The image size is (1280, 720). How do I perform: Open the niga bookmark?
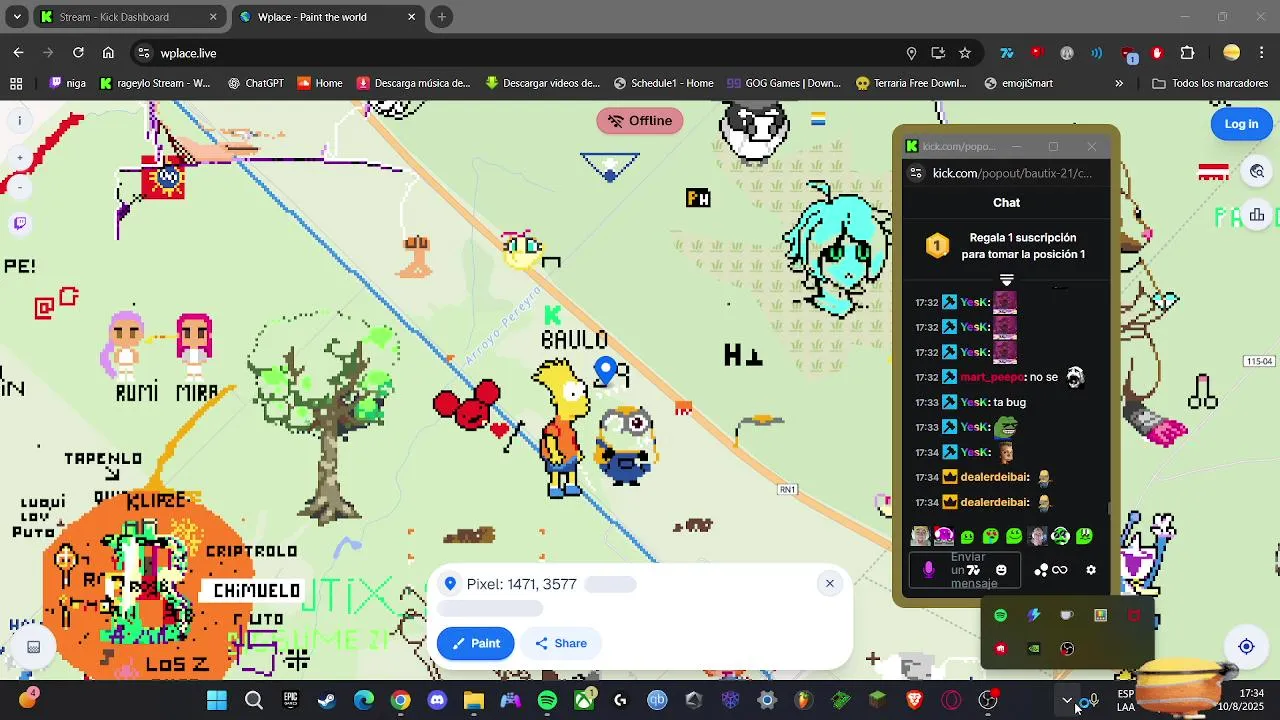68,84
